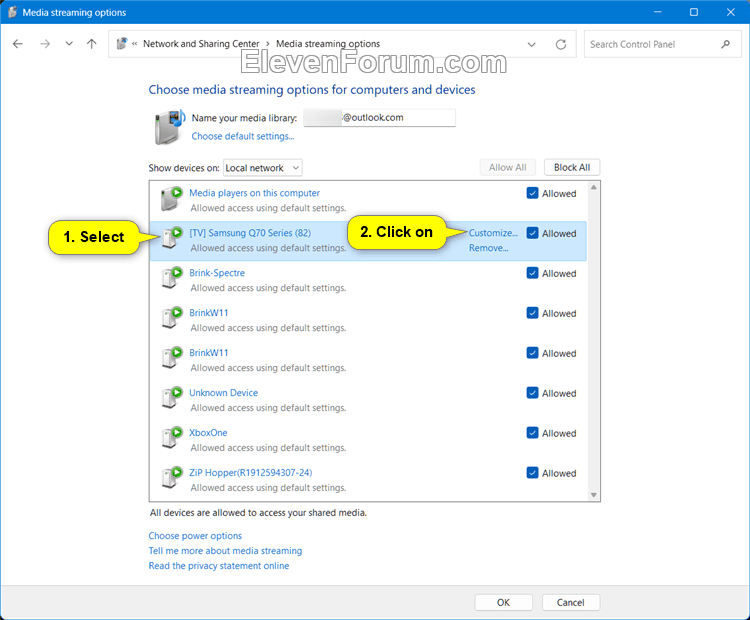Select the Unknown Device name
The image size is (750, 620).
click(x=223, y=393)
